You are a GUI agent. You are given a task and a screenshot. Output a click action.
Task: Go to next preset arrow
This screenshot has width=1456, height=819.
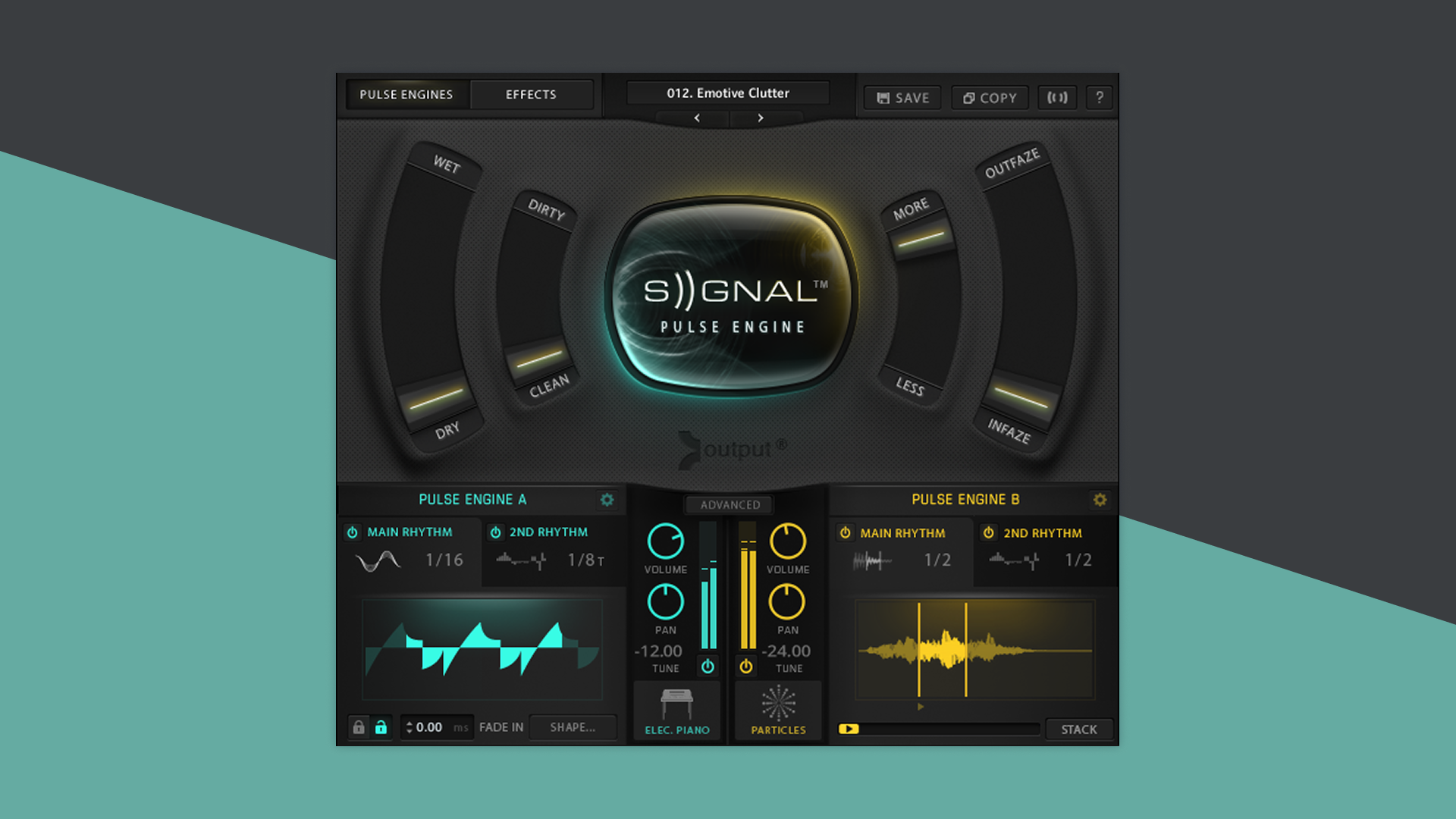pyautogui.click(x=761, y=118)
